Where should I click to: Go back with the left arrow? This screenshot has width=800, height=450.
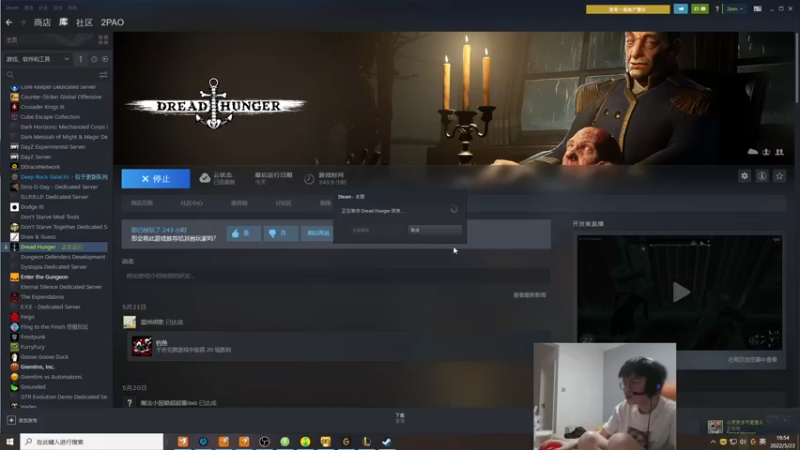(x=9, y=22)
